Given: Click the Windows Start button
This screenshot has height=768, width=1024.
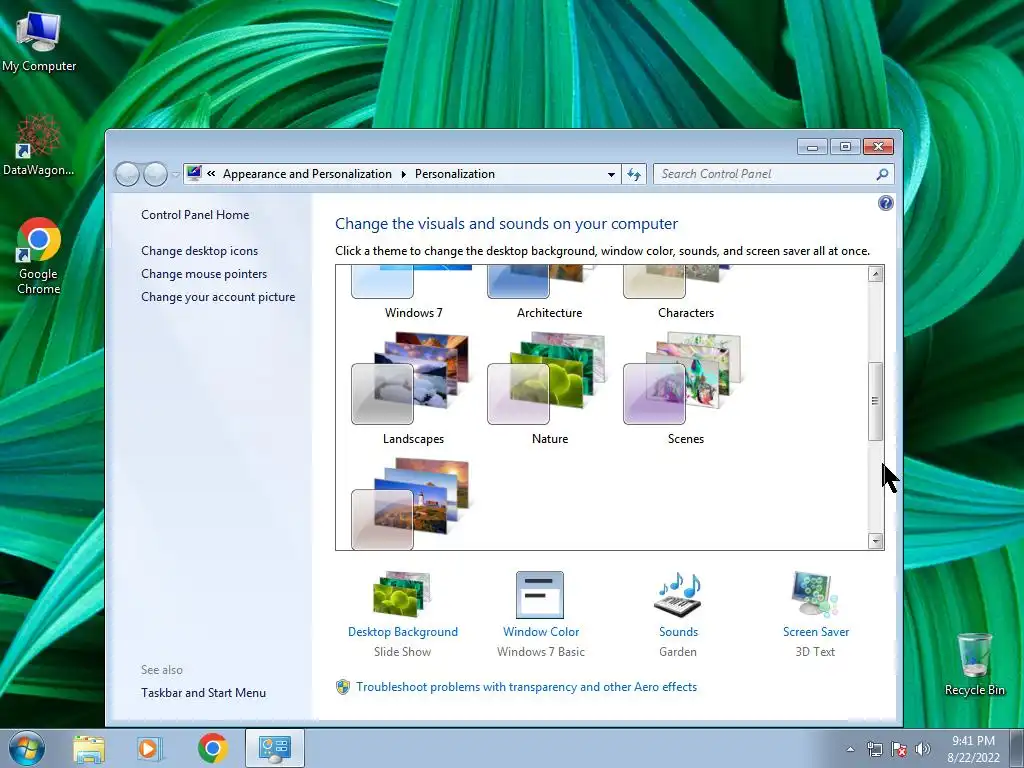Looking at the screenshot, I should point(27,748).
